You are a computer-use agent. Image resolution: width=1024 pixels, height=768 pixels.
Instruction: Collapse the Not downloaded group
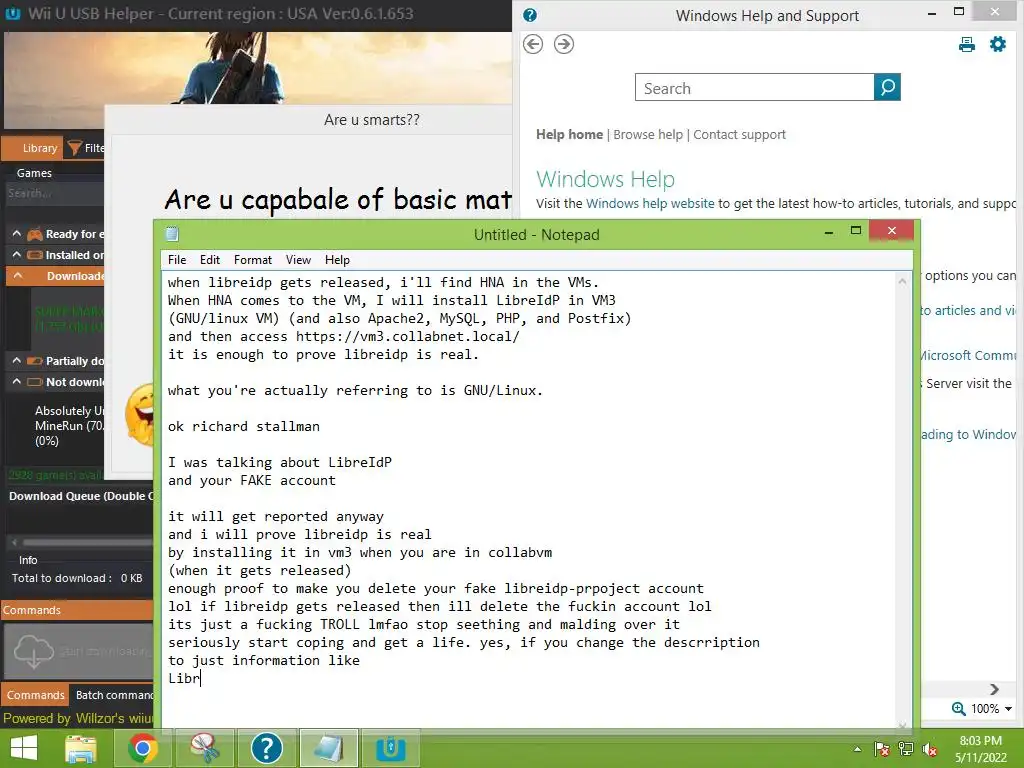coord(17,381)
